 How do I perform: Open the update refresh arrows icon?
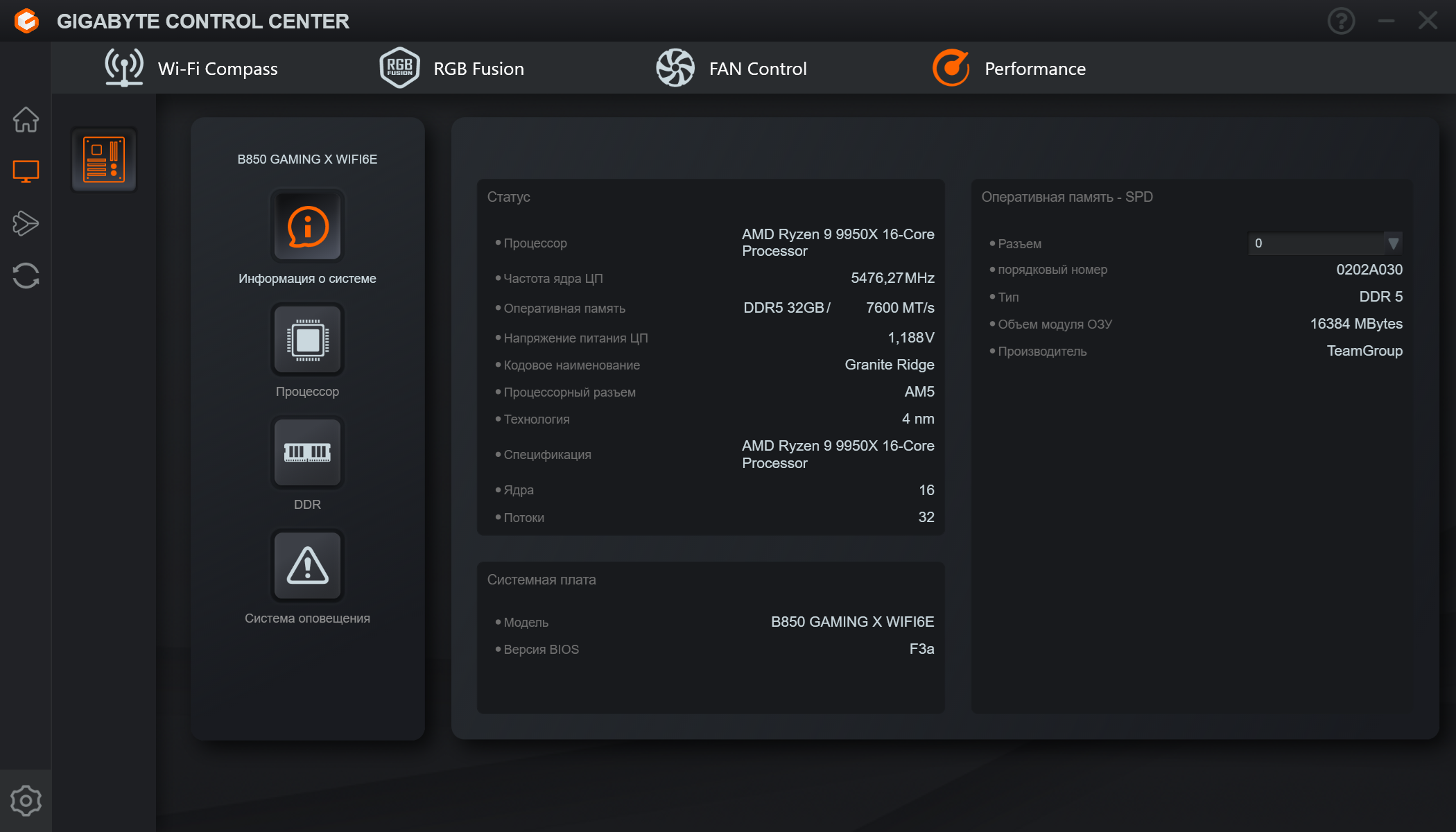coord(26,275)
